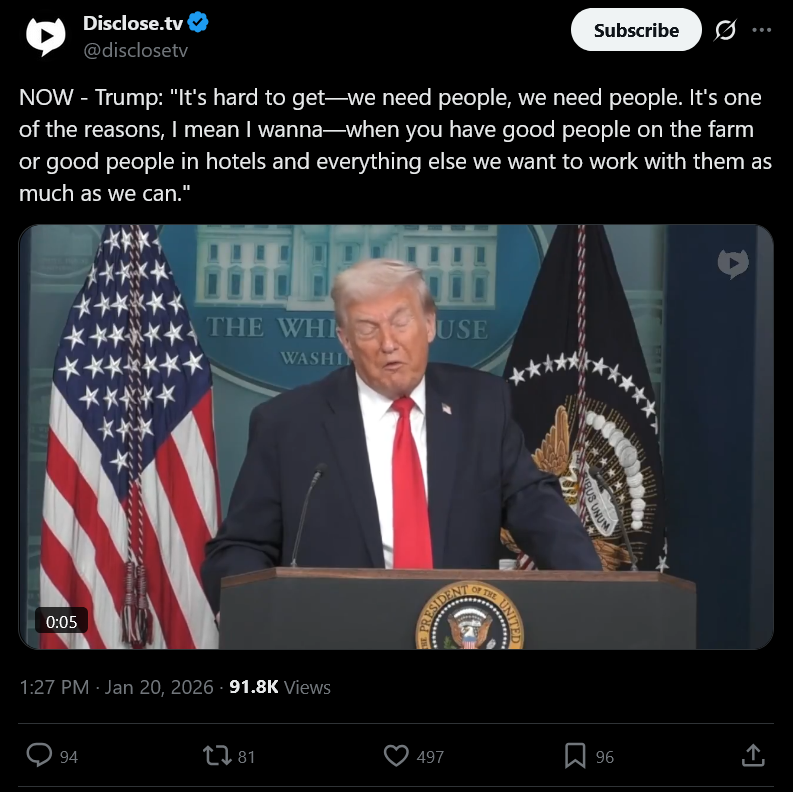Open the reply comment icon
793x792 pixels.
(x=39, y=756)
